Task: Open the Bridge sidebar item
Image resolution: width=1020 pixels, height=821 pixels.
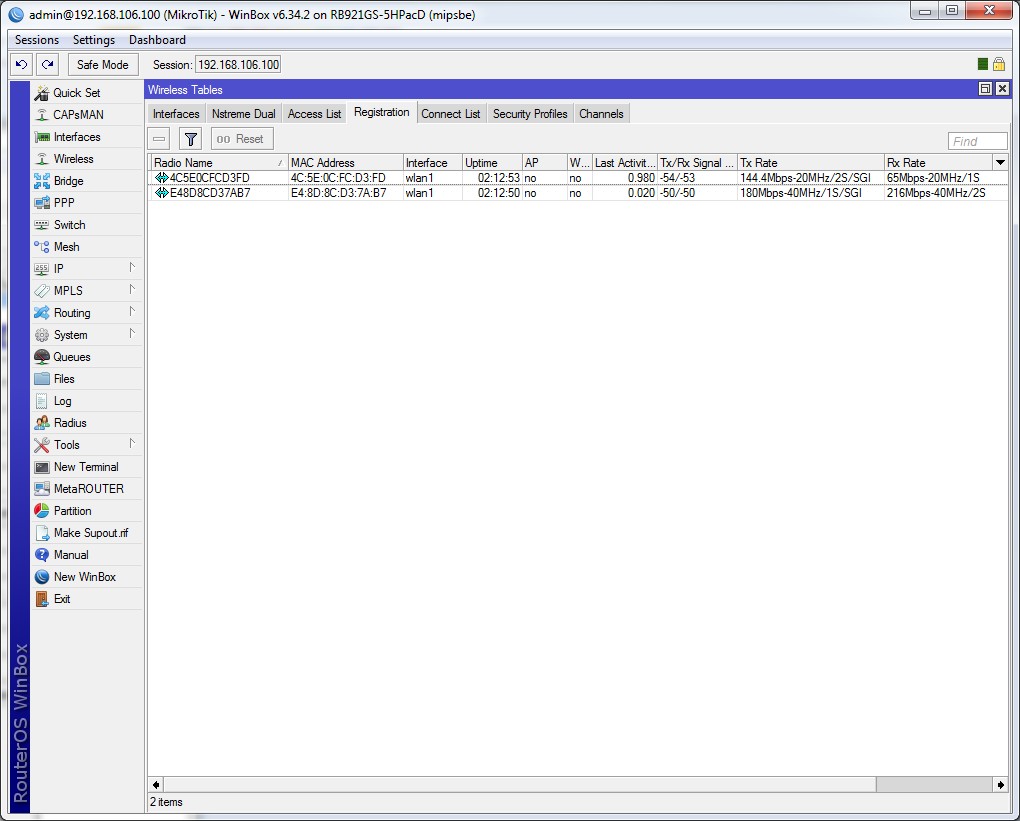Action: (68, 181)
